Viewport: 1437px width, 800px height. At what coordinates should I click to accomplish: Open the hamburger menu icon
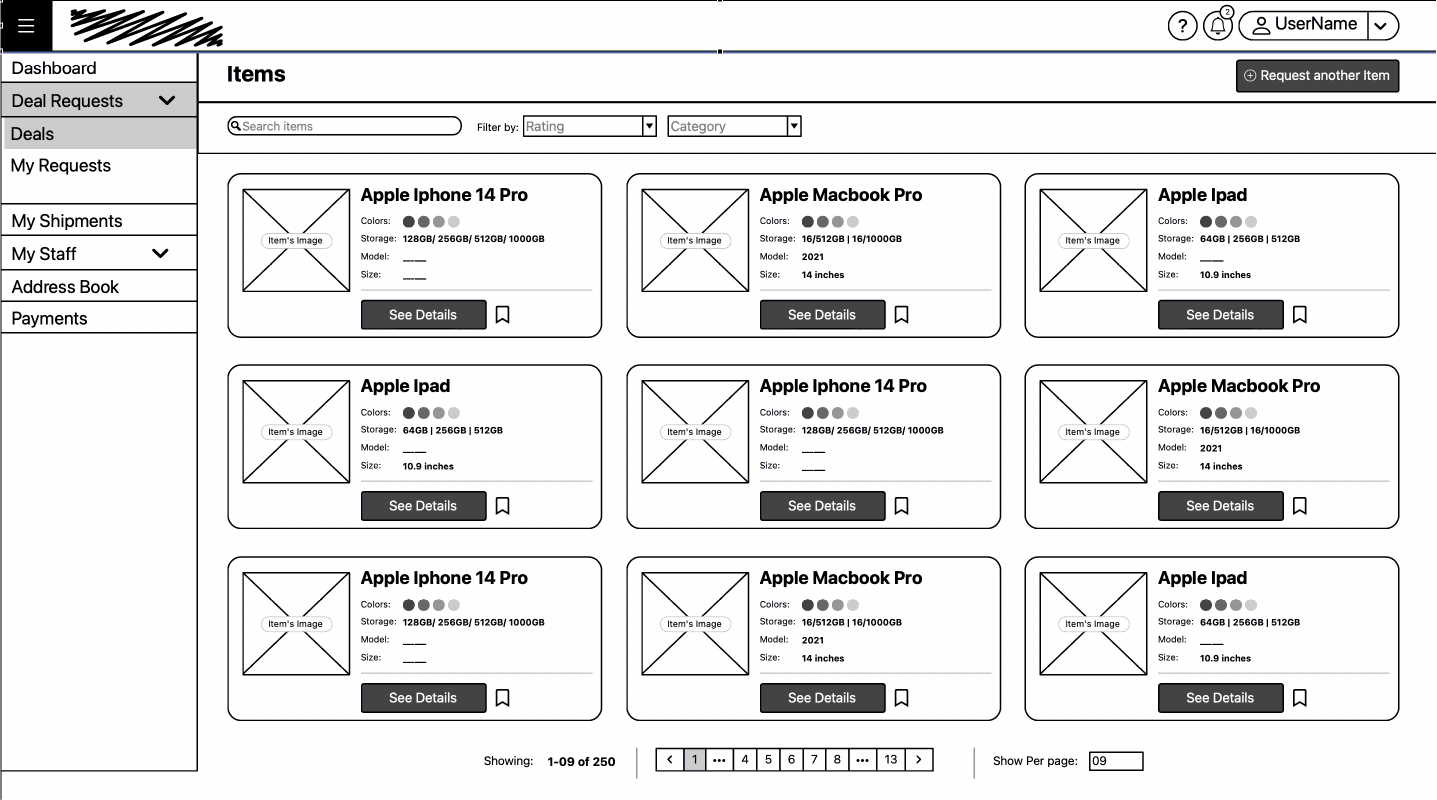(26, 26)
